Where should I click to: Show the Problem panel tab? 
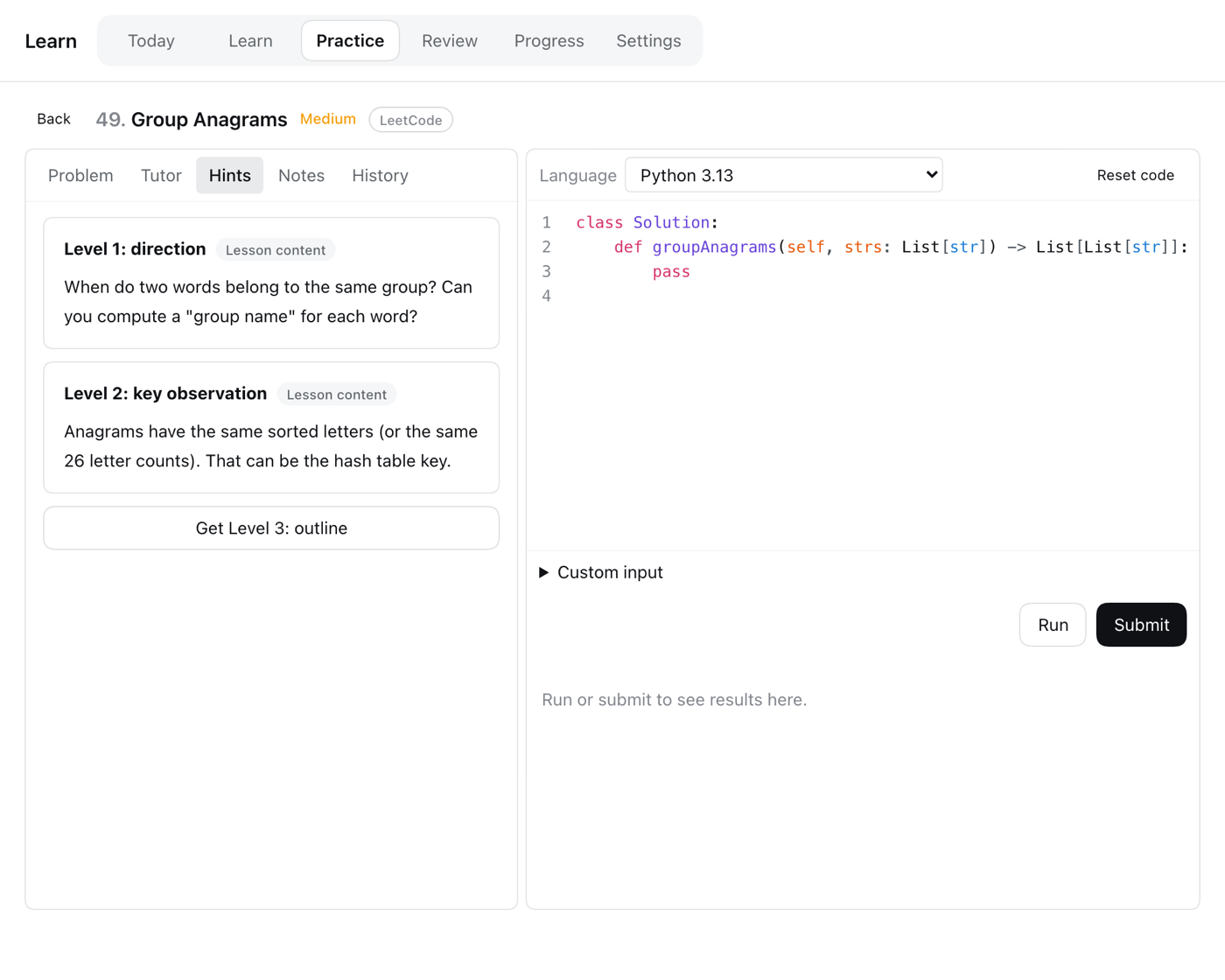80,176
